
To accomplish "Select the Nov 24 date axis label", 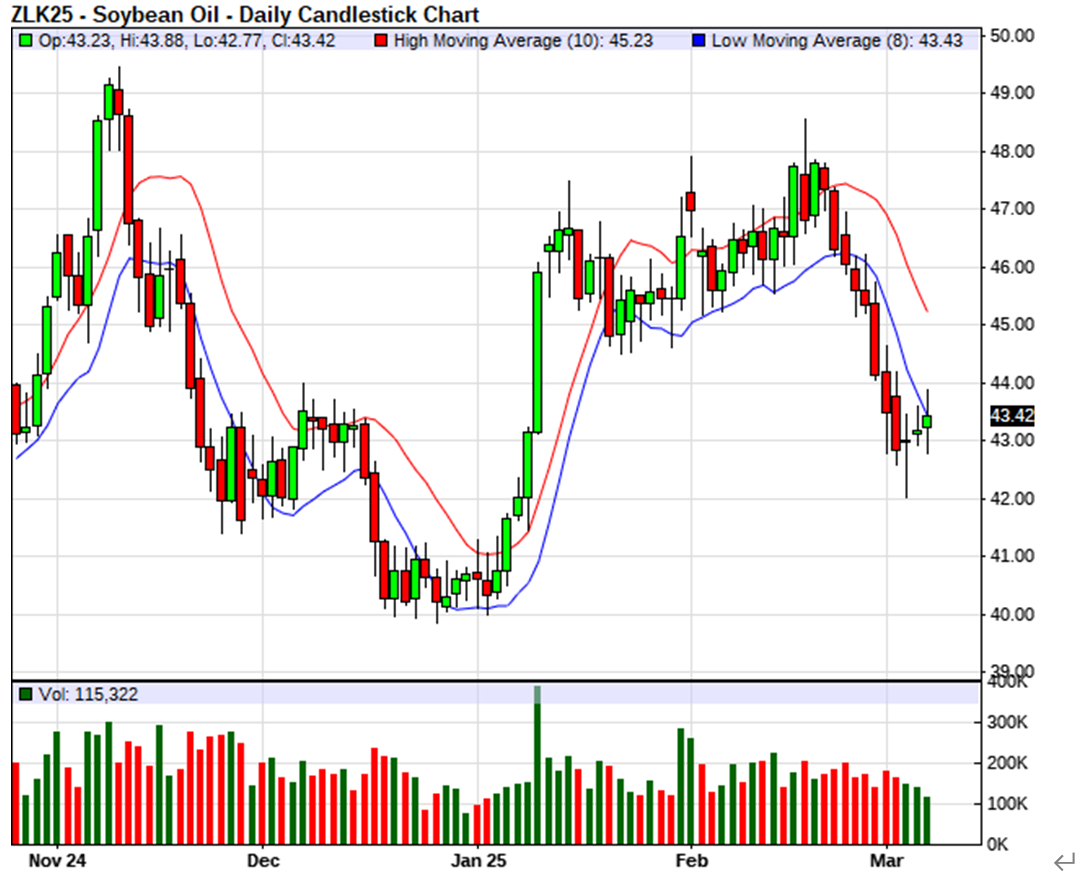I will tap(58, 860).
